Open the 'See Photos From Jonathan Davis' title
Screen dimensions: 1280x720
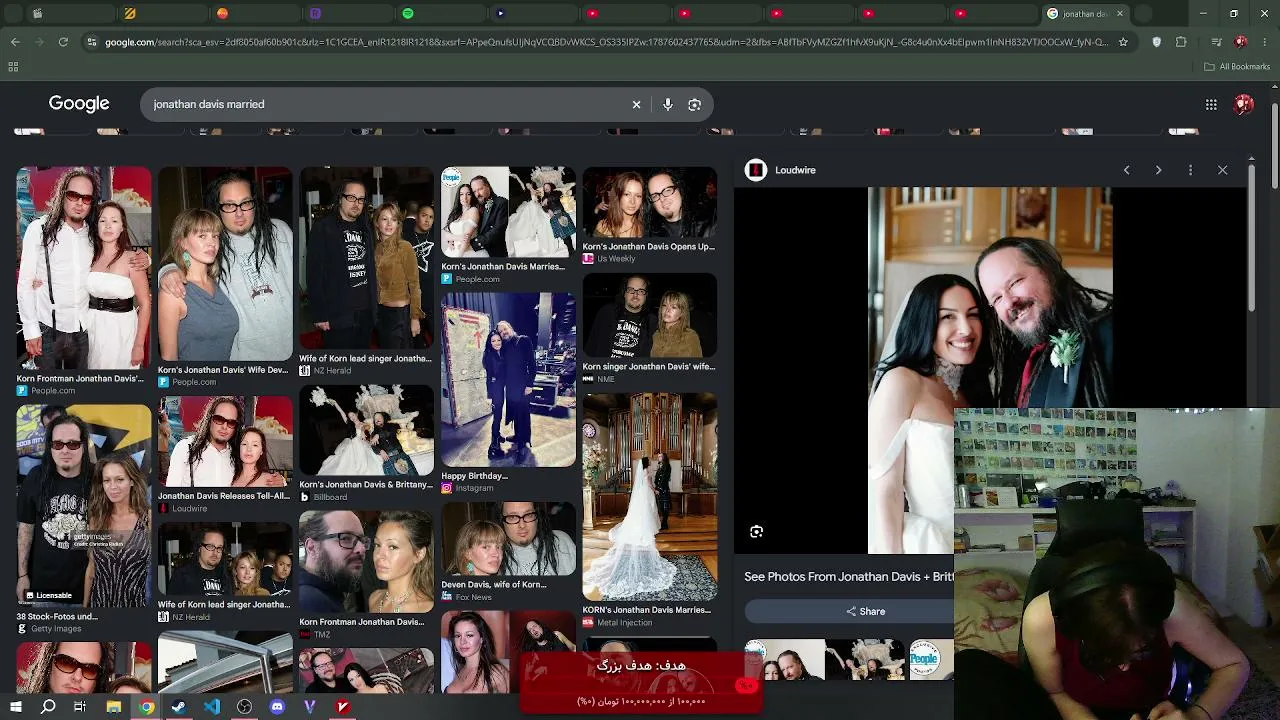click(x=849, y=577)
